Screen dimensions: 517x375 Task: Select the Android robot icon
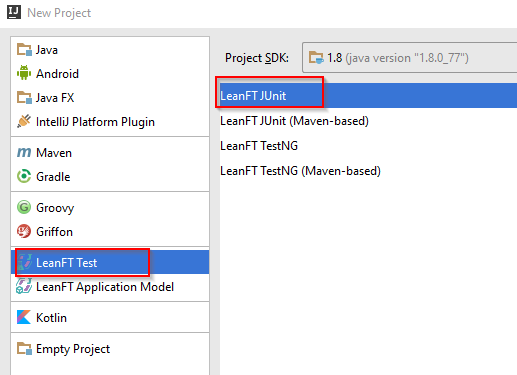coord(24,73)
